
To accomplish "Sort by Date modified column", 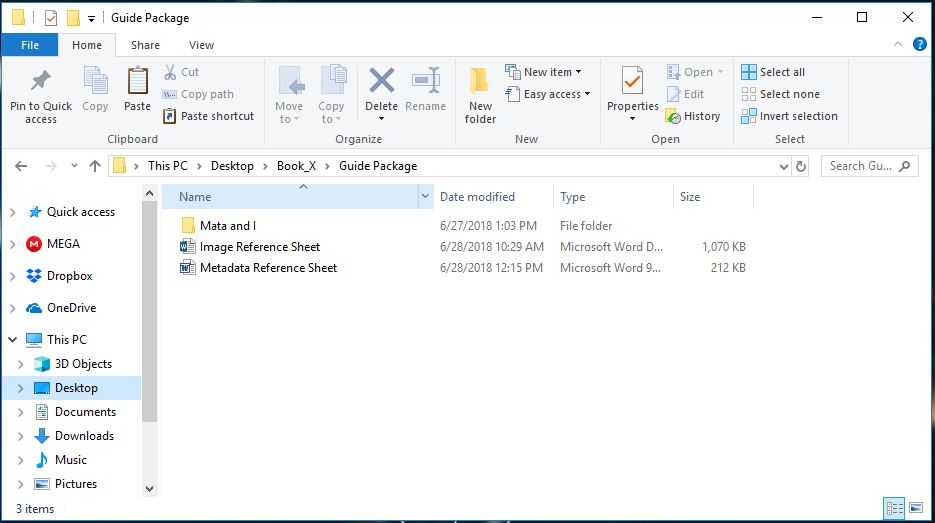I will pyautogui.click(x=493, y=196).
